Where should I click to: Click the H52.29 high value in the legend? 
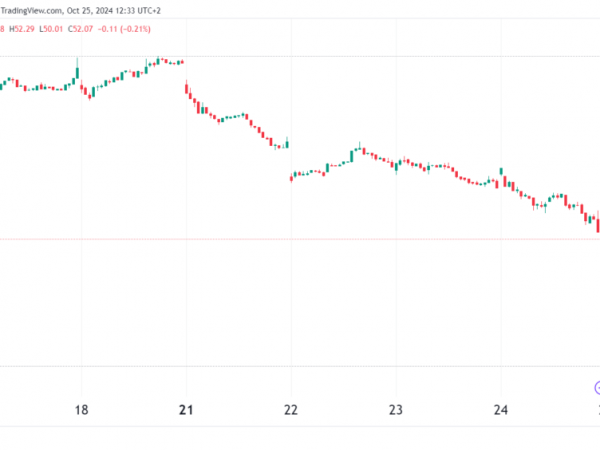(24, 28)
